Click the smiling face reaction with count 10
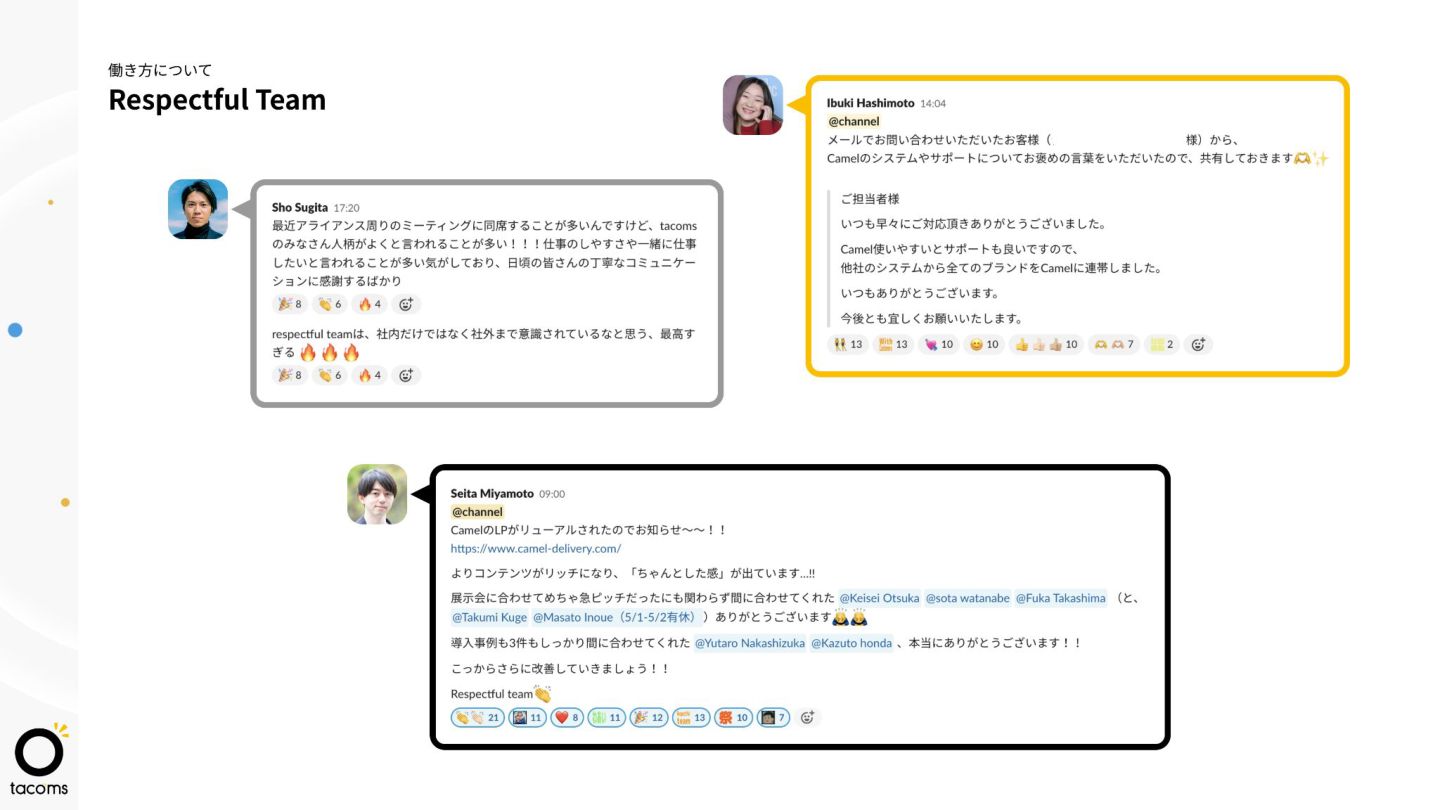 point(983,344)
